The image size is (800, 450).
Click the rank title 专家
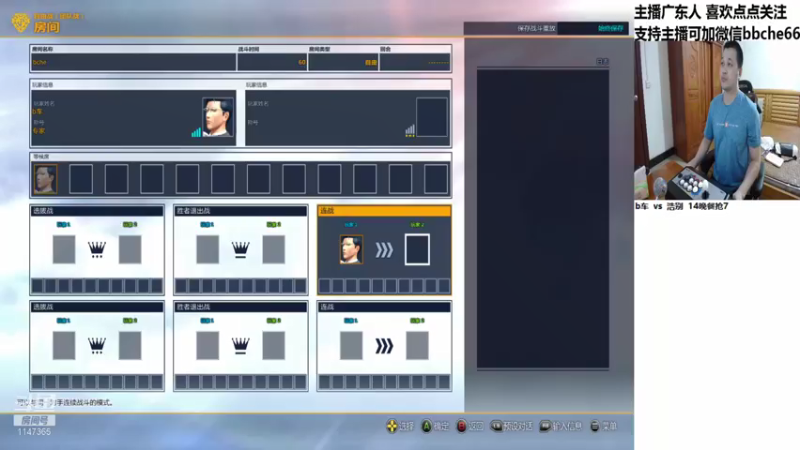pyautogui.click(x=39, y=131)
